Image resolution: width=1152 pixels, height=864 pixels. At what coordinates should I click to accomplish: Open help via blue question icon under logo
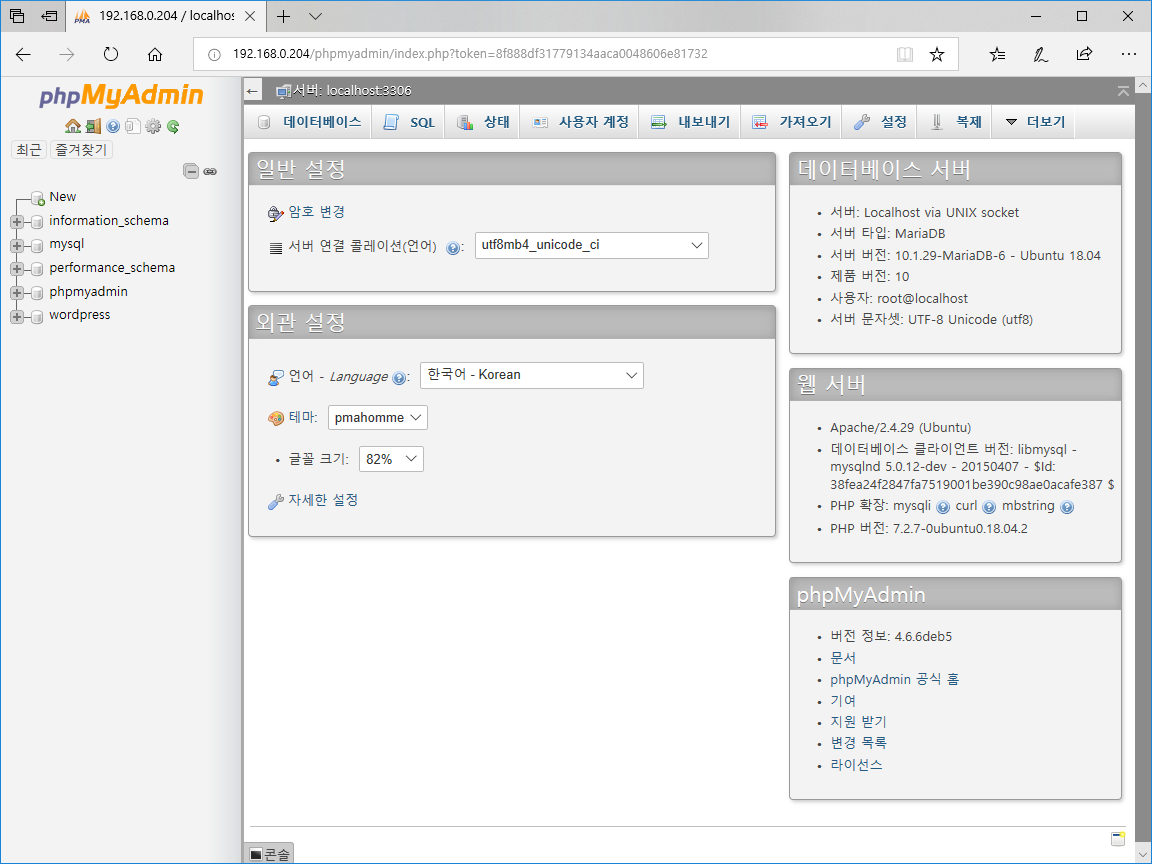pos(112,126)
